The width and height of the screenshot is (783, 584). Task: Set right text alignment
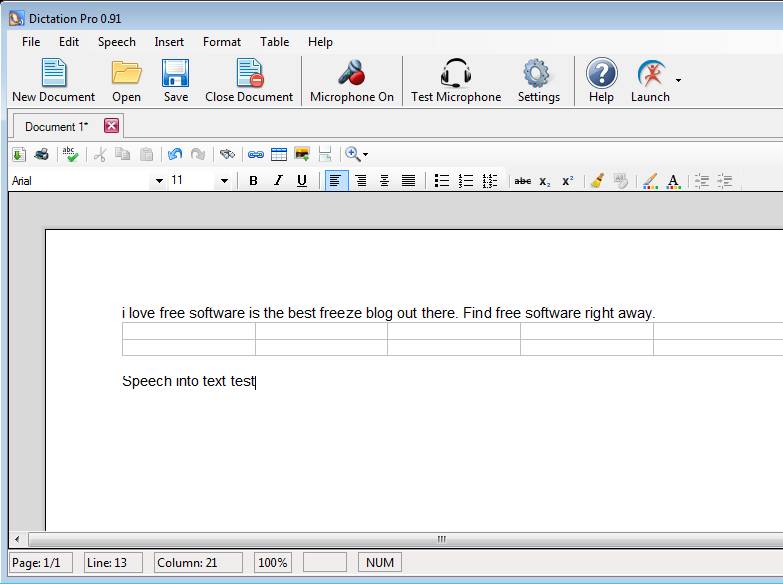click(x=361, y=181)
